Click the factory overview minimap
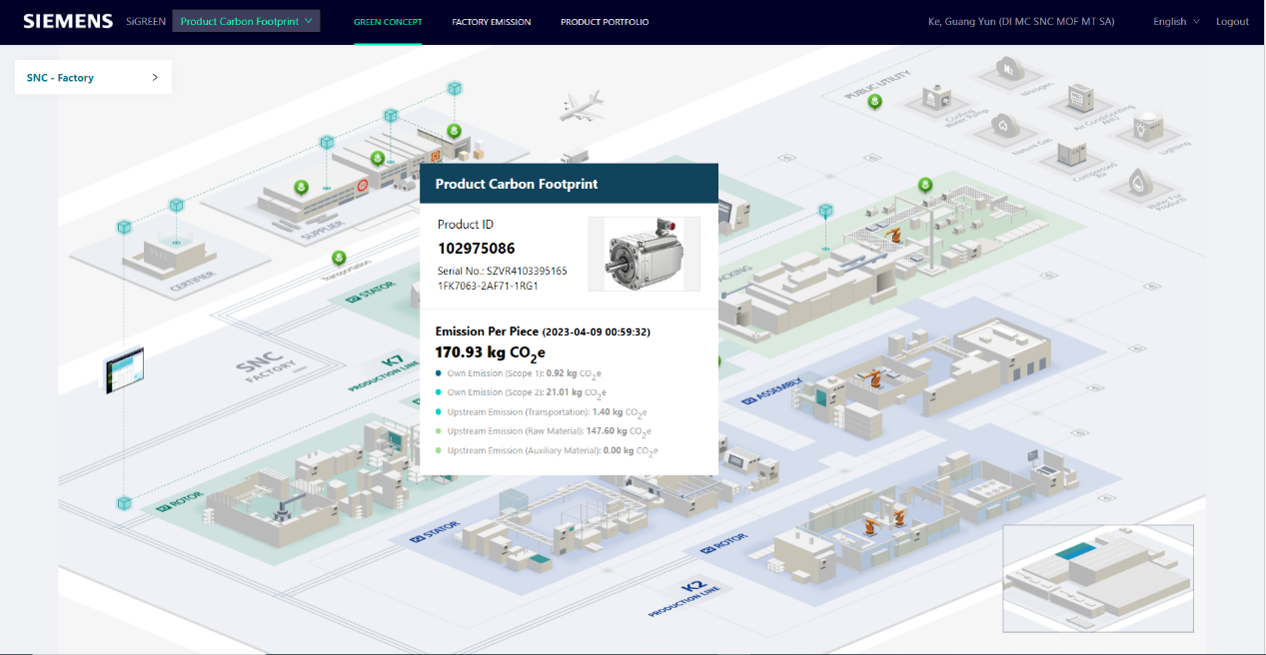The width and height of the screenshot is (1266, 655). (x=1098, y=578)
